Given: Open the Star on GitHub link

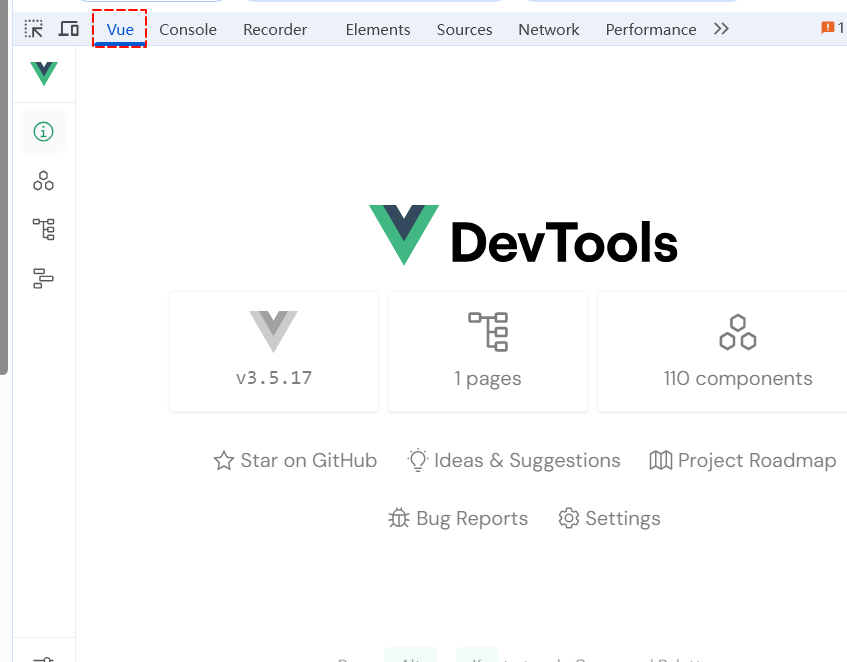Looking at the screenshot, I should coord(295,461).
